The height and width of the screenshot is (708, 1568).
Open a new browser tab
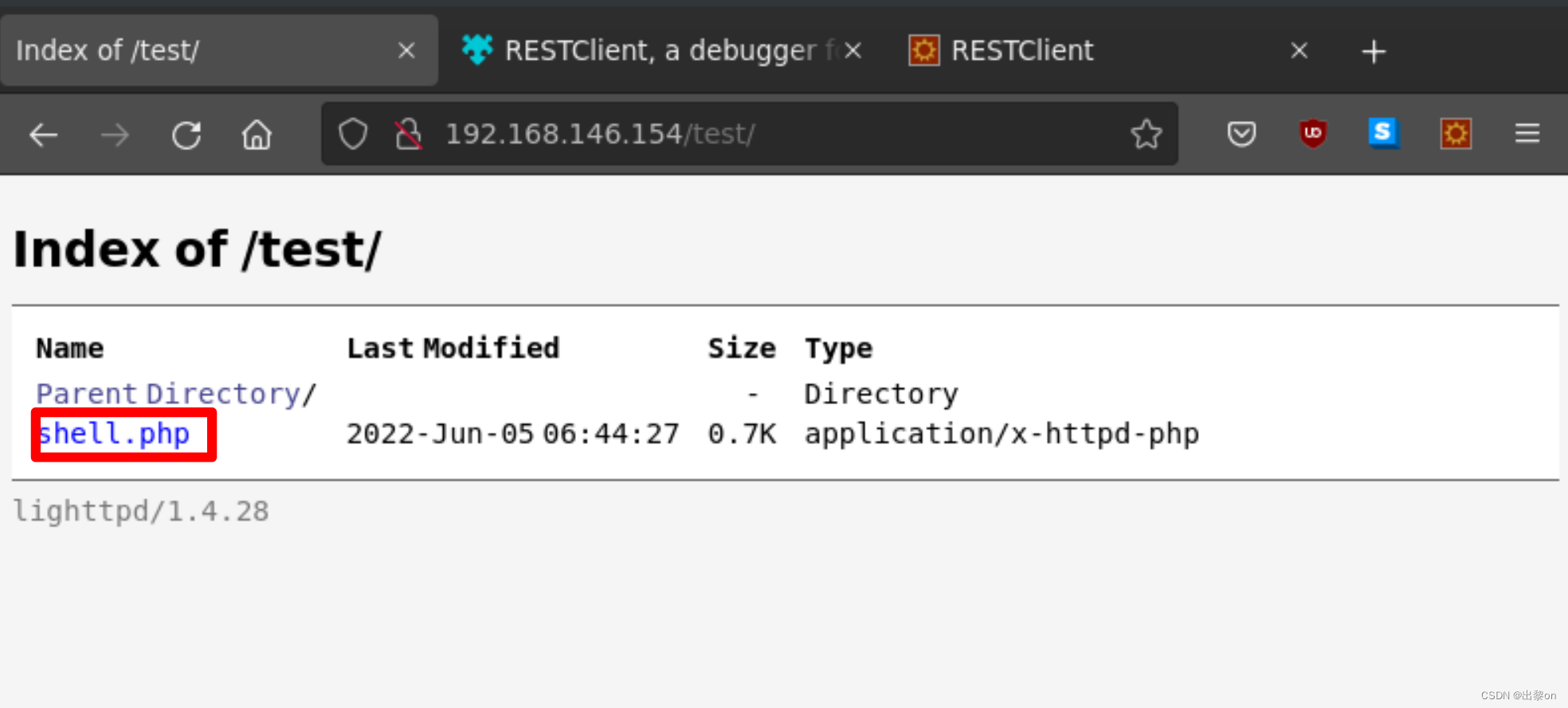[x=1374, y=52]
